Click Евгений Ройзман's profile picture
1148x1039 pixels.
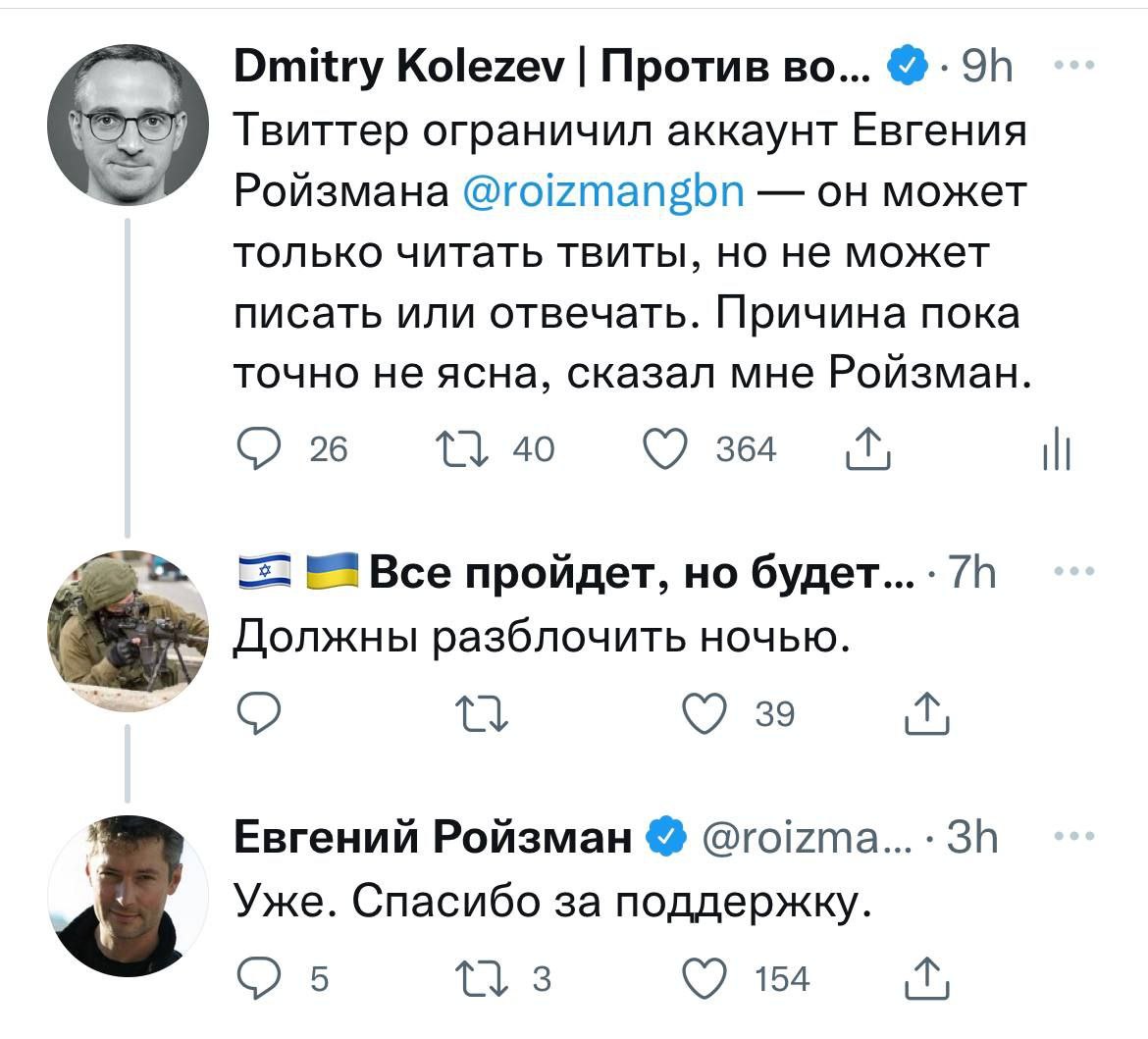click(x=128, y=895)
